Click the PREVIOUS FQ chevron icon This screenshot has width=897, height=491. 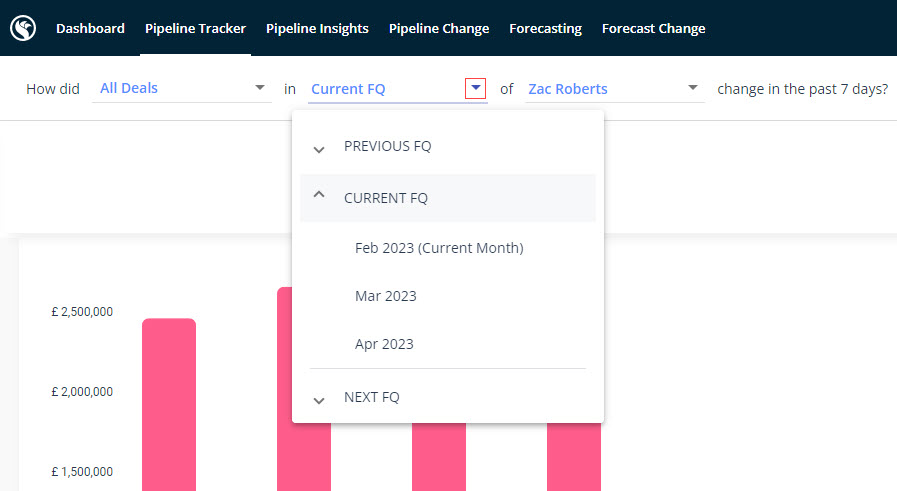point(319,149)
